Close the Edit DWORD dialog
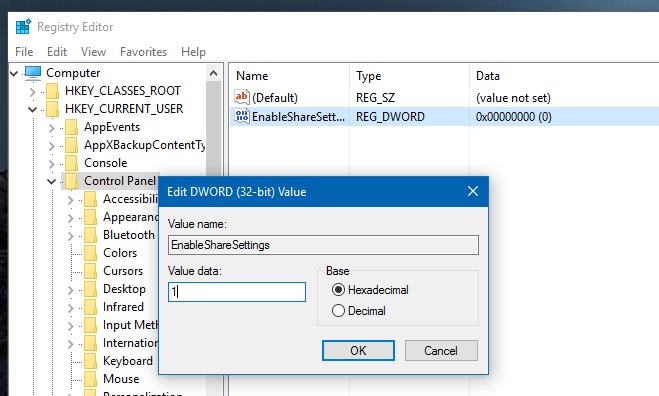Viewport: 659px width, 396px height. point(473,191)
